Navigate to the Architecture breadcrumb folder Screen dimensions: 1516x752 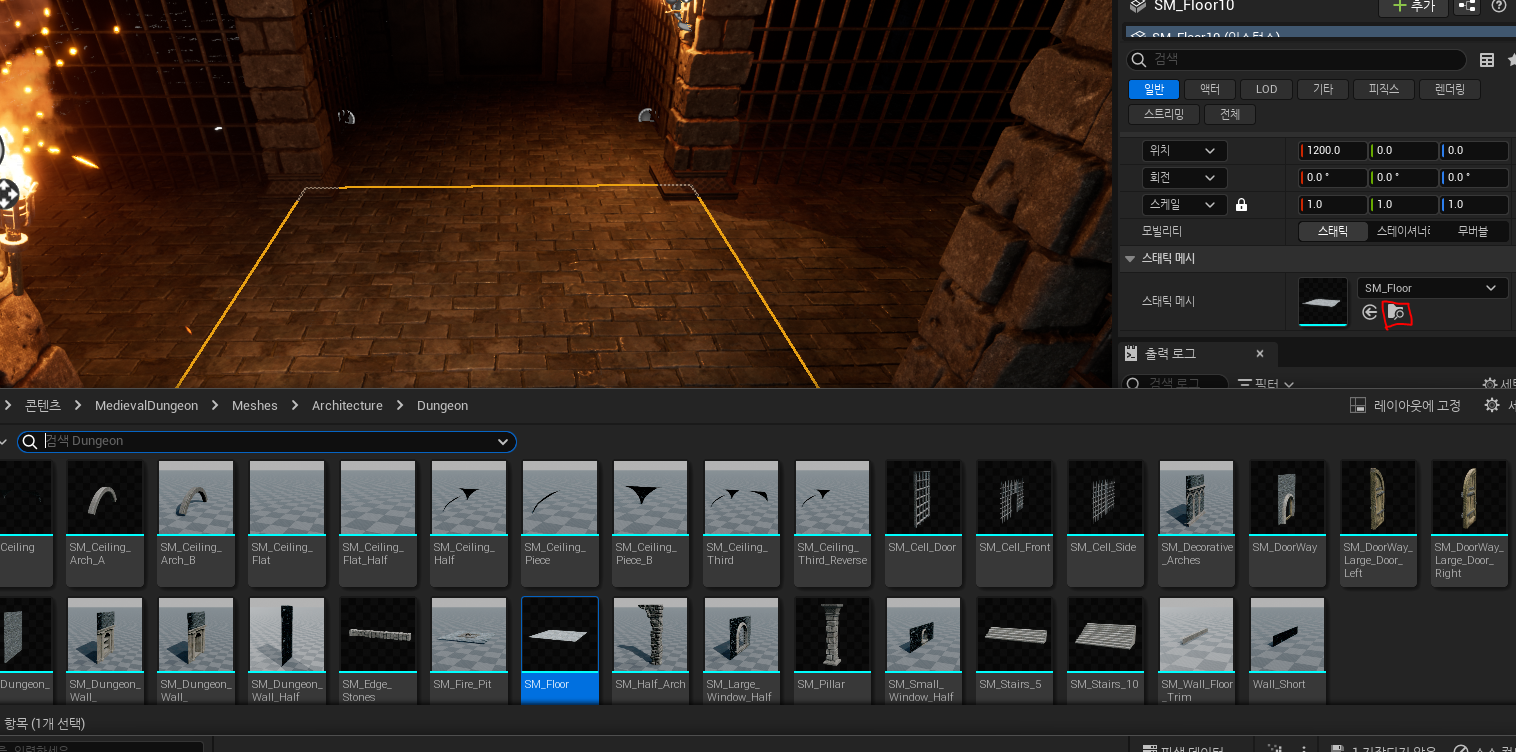(347, 405)
